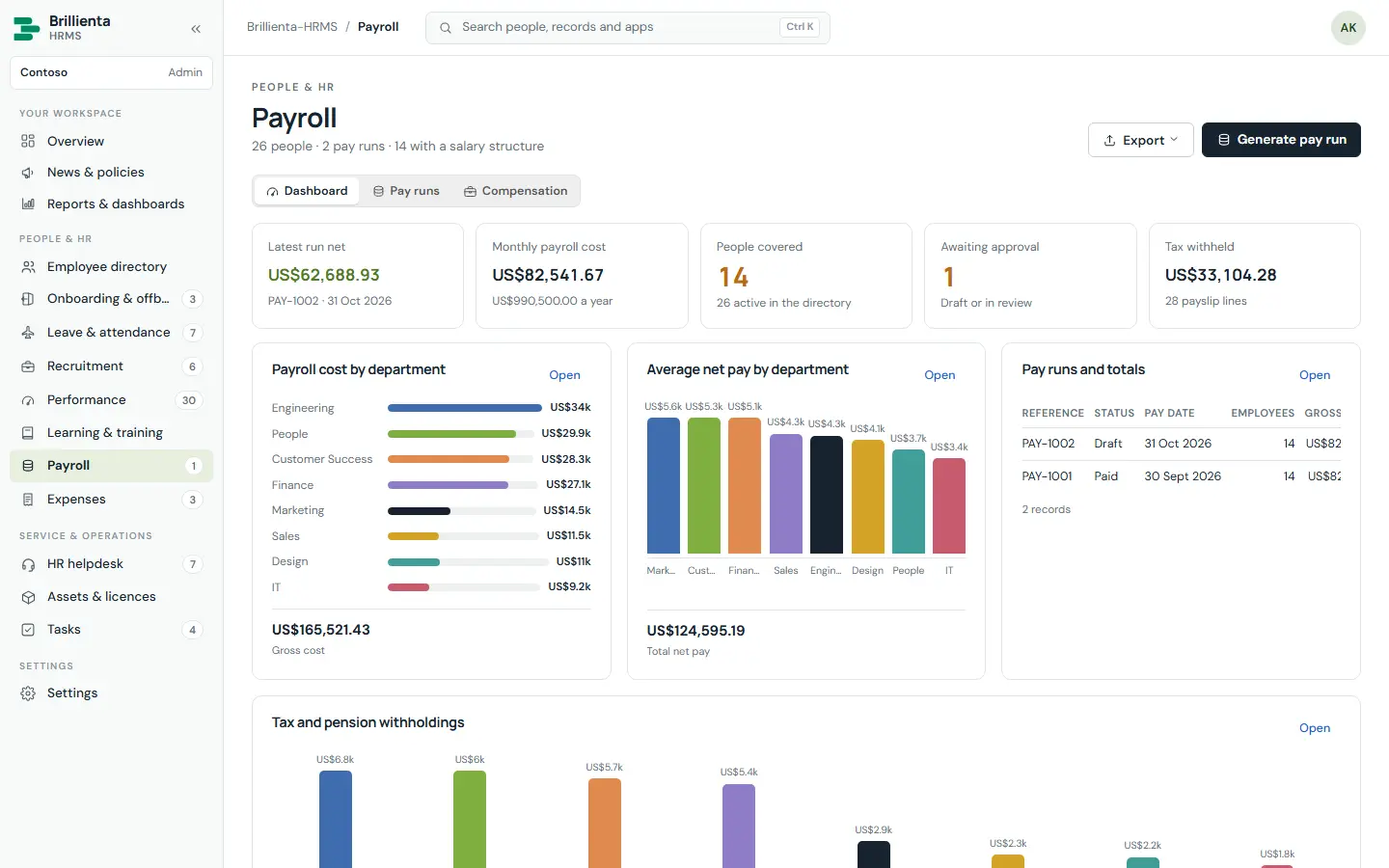Click the Marketing cost progress bar
Viewport: 1389px width, 868px height.
[462, 510]
